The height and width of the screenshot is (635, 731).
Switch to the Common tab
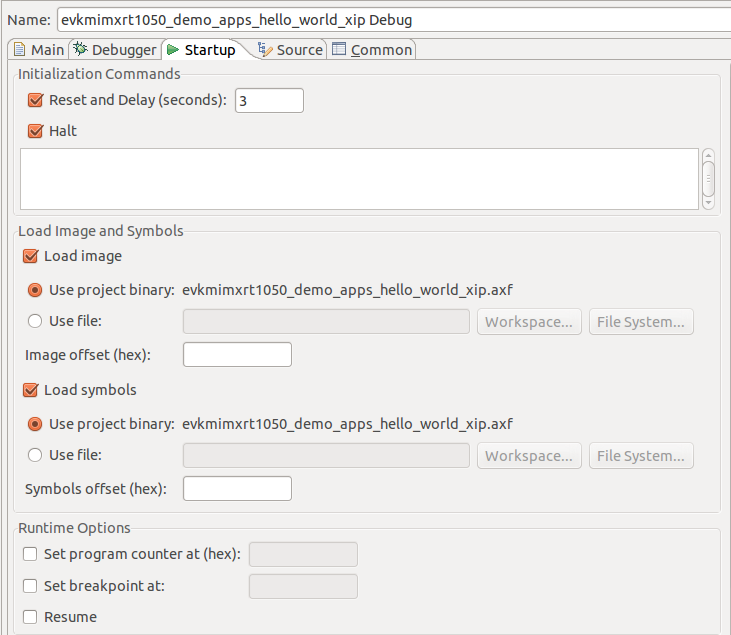point(372,49)
